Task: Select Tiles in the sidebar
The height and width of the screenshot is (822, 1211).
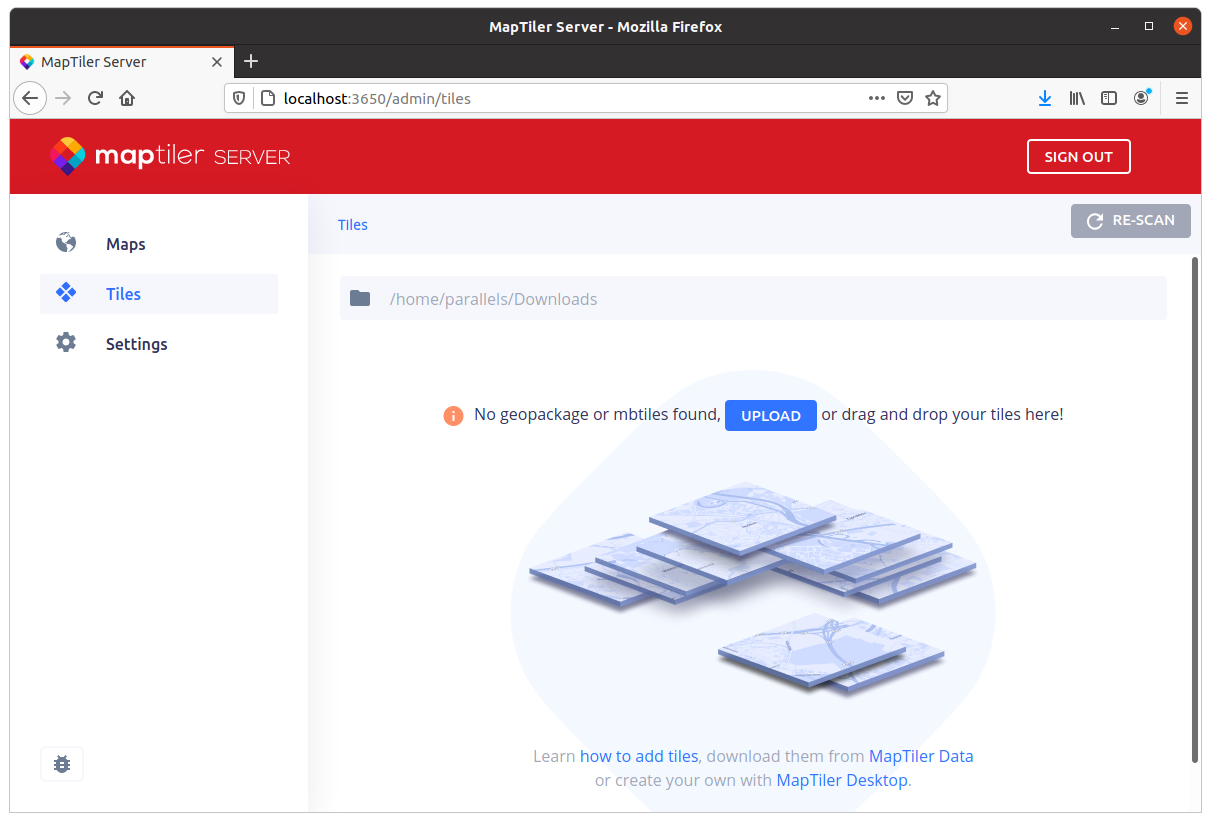Action: click(123, 294)
